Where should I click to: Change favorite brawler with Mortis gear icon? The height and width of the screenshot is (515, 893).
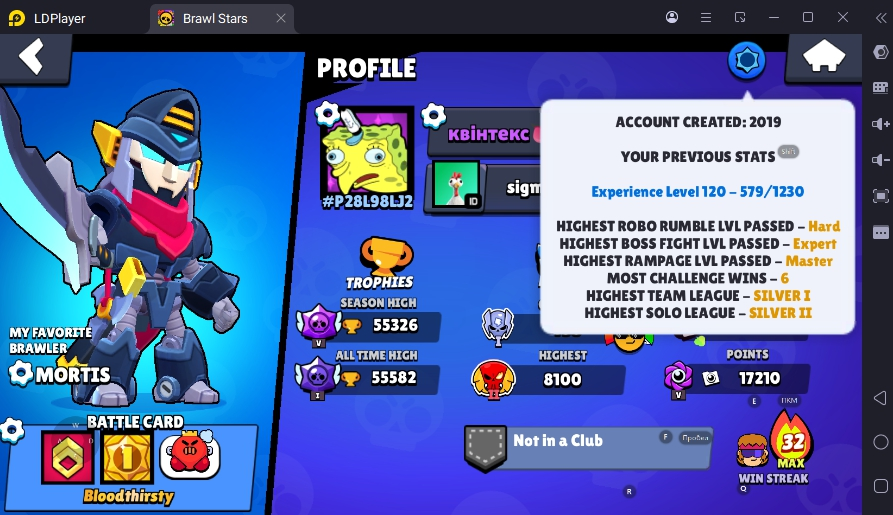pos(21,373)
